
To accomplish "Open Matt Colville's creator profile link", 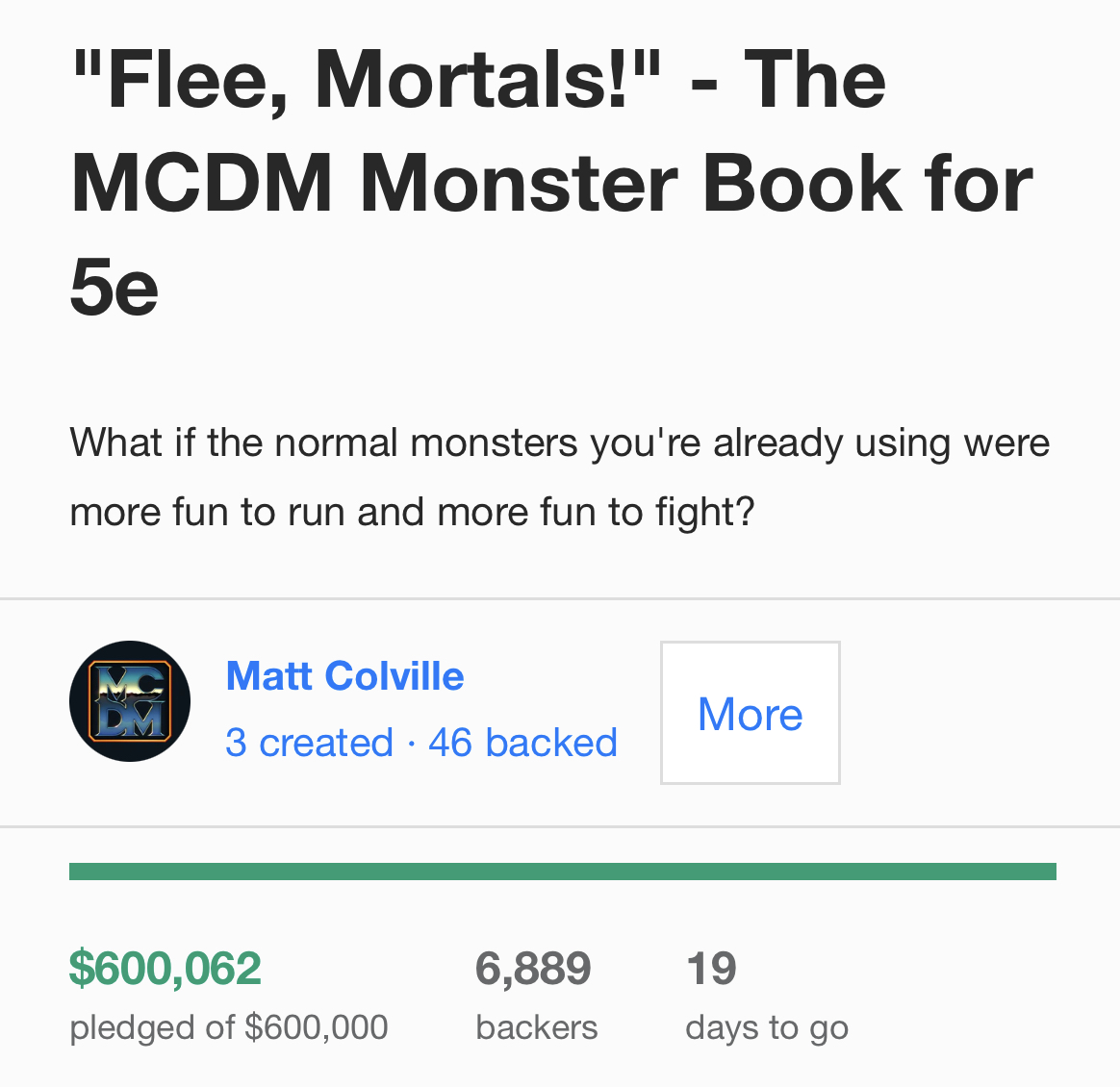I will tap(345, 675).
